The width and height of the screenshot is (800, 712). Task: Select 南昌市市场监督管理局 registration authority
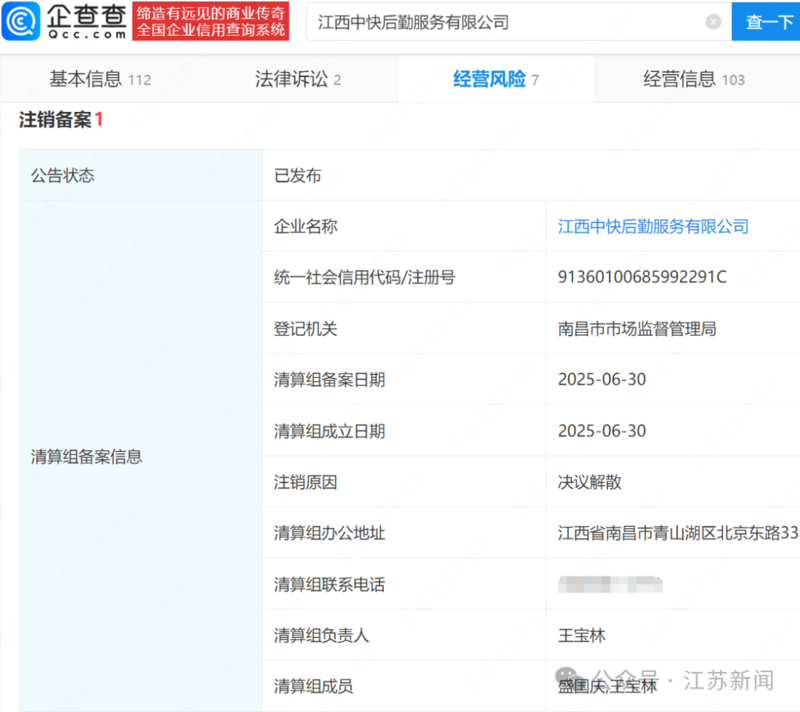tap(637, 328)
